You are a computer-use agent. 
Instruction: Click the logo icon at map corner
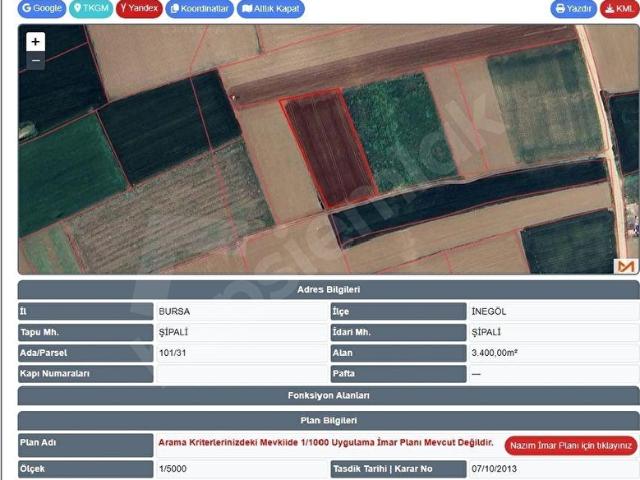pos(625,266)
